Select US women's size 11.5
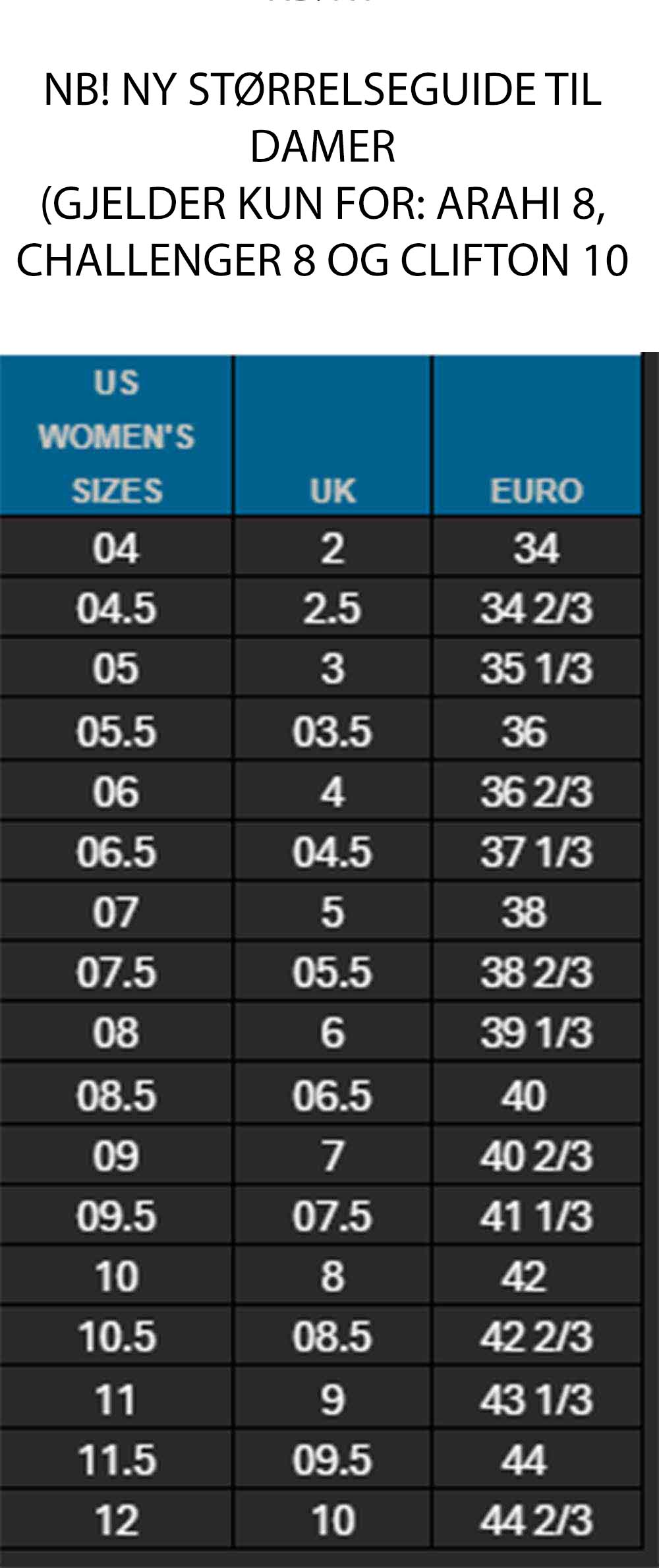Image resolution: width=659 pixels, height=1568 pixels. 116,1459
